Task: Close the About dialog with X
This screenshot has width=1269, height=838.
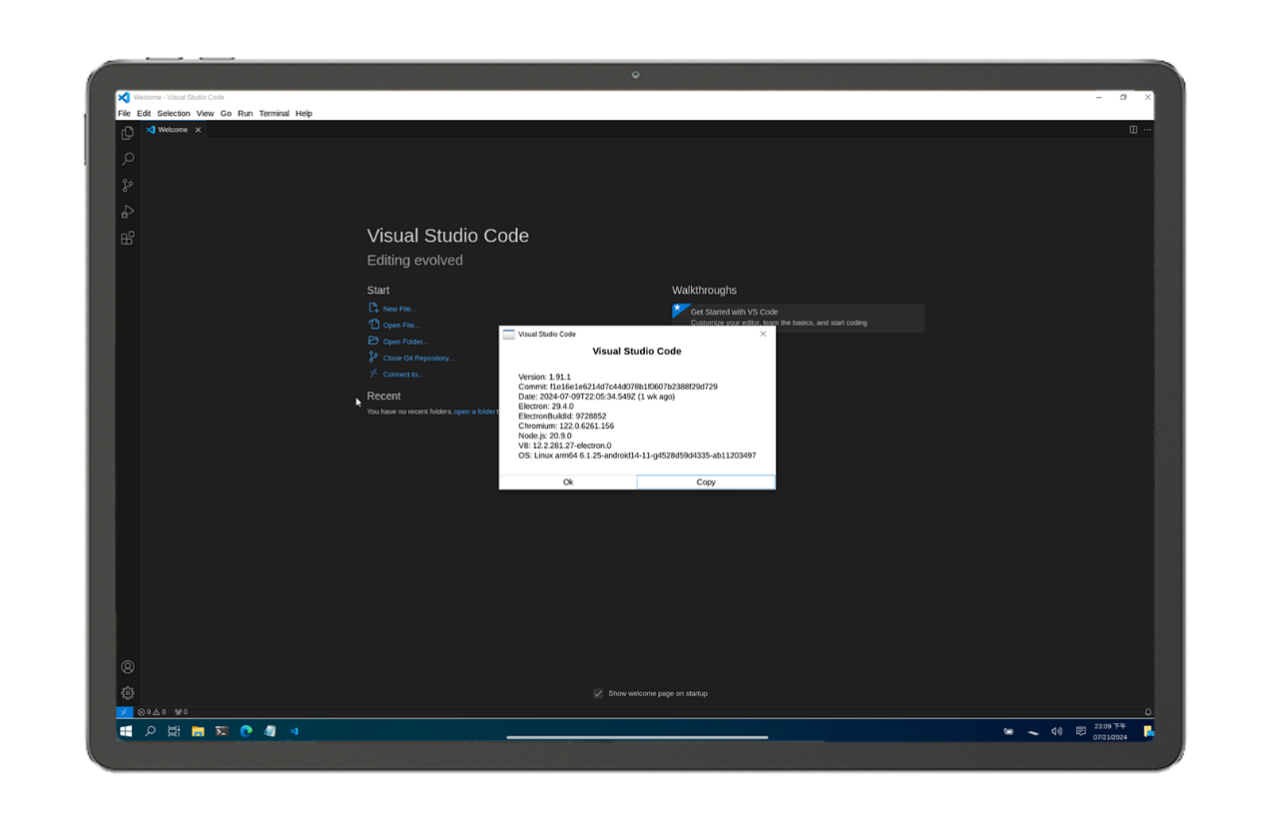Action: (763, 334)
